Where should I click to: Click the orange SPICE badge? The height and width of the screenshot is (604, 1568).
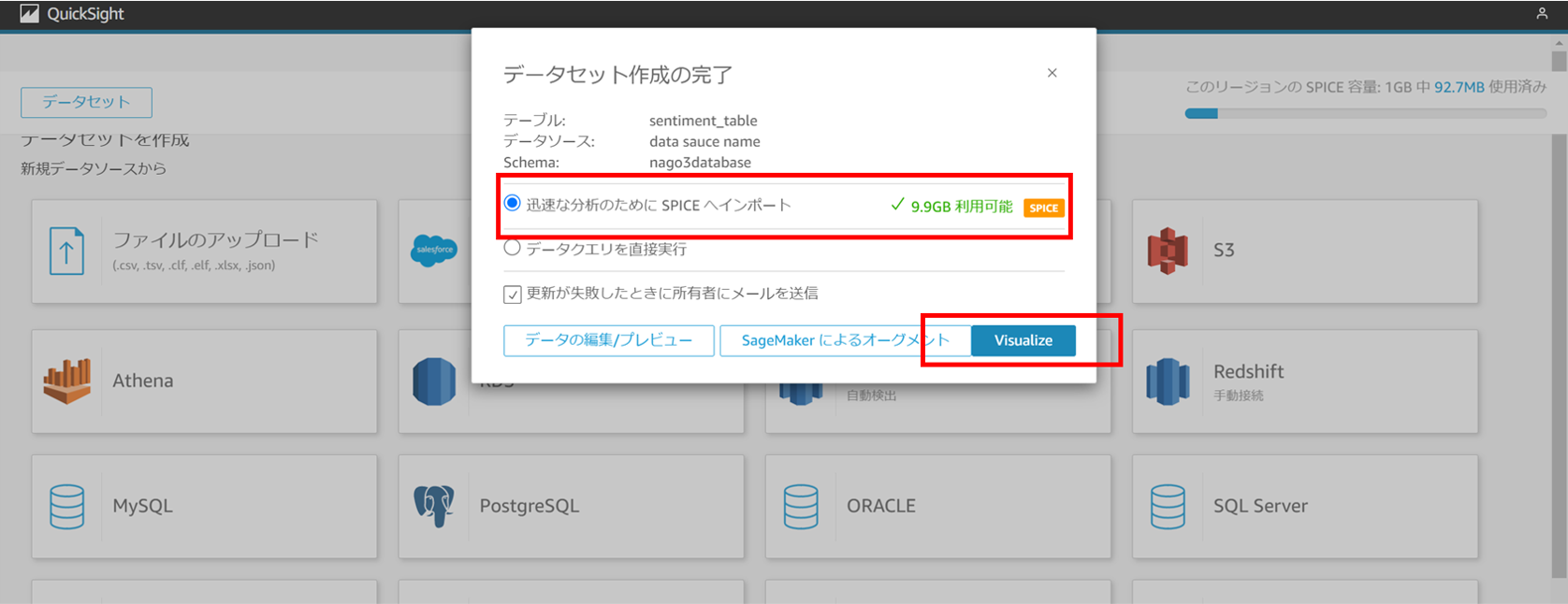pos(1043,208)
